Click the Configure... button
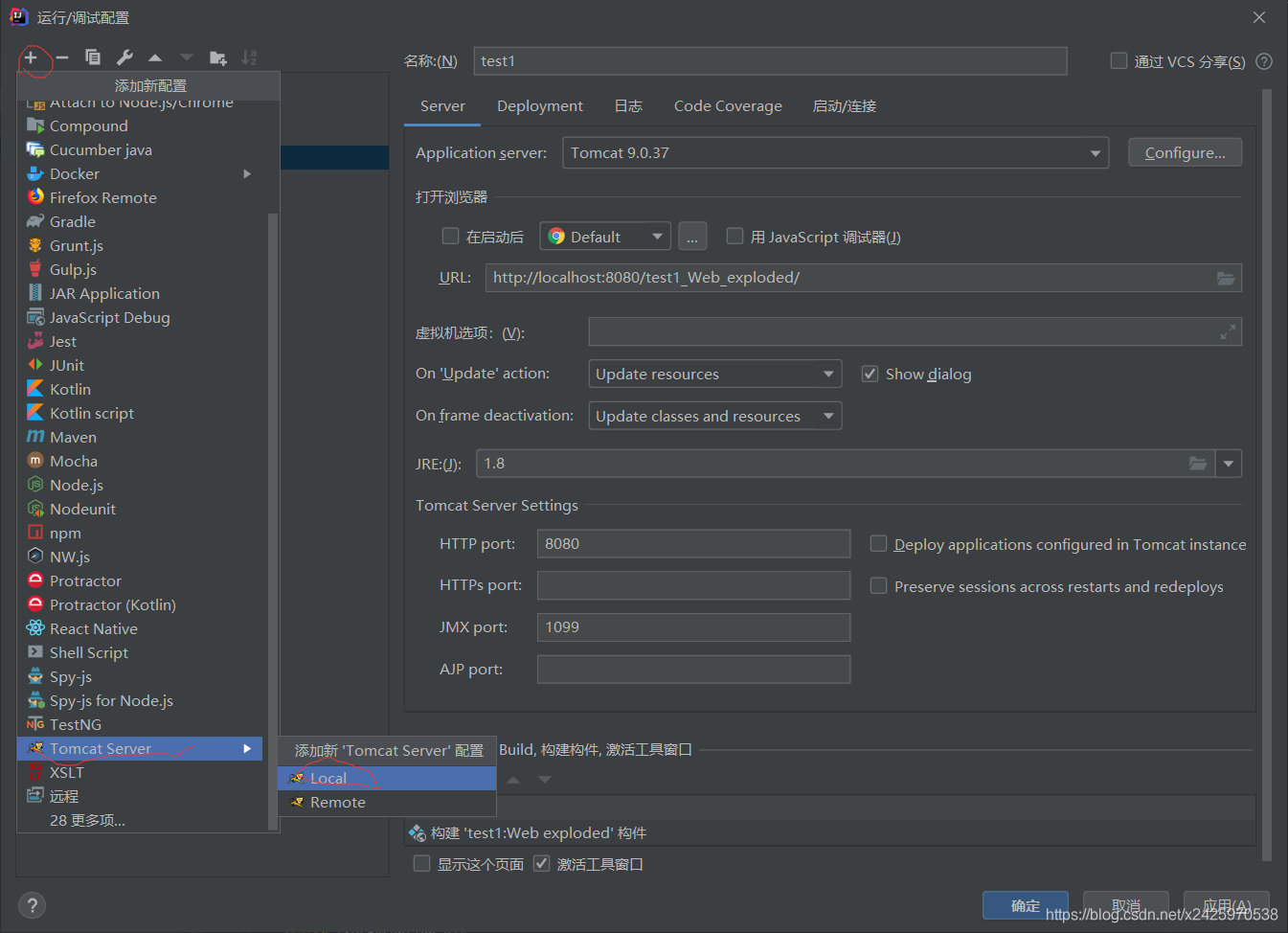 1185,153
